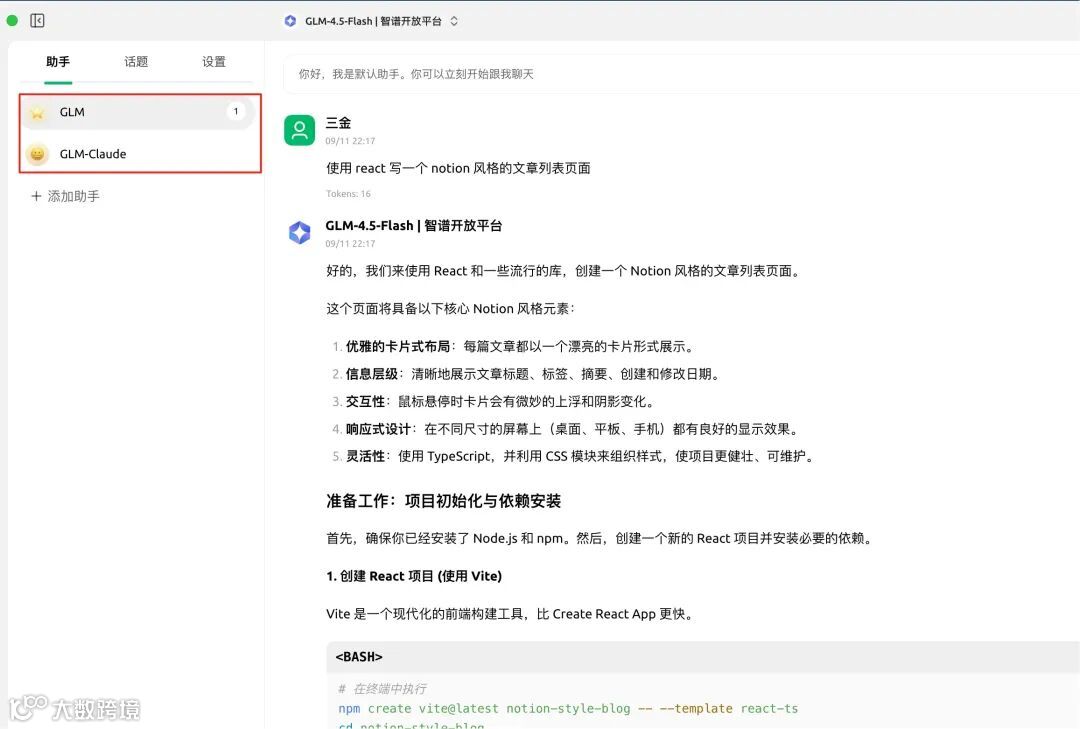Click the topic count badge 1 on GLM
The image size is (1080, 729).
point(236,111)
